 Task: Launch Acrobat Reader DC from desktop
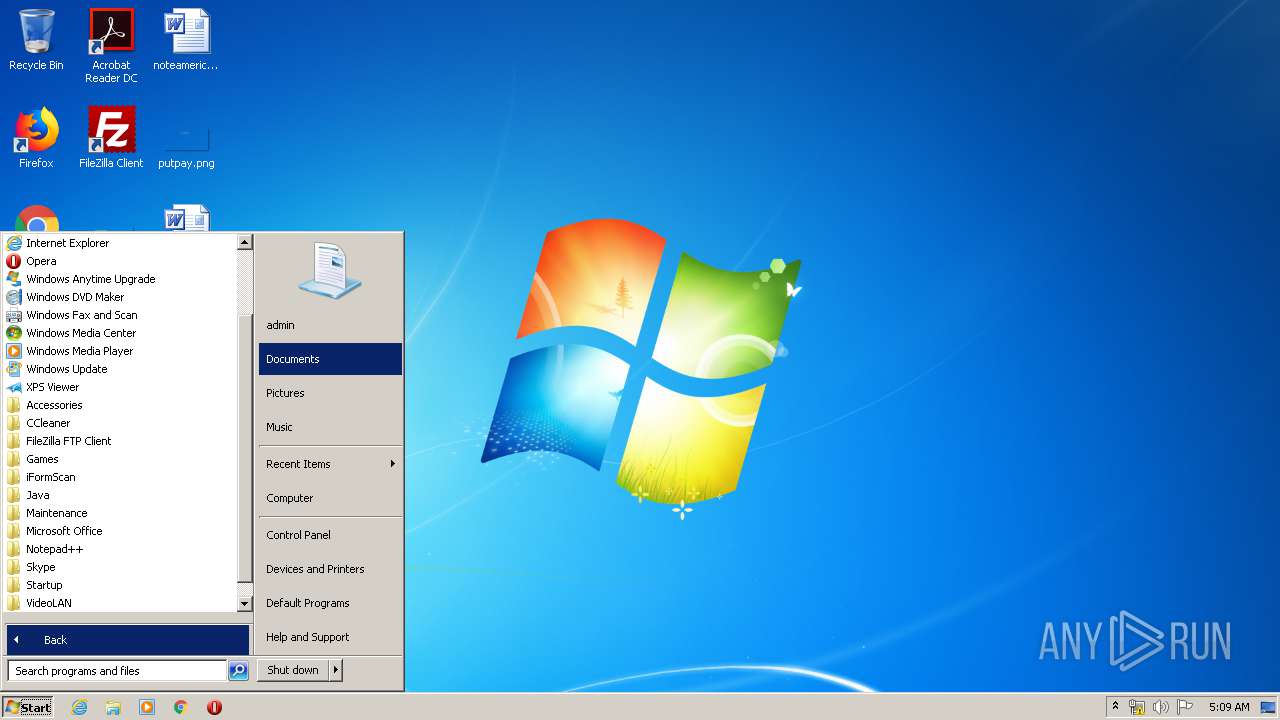111,46
